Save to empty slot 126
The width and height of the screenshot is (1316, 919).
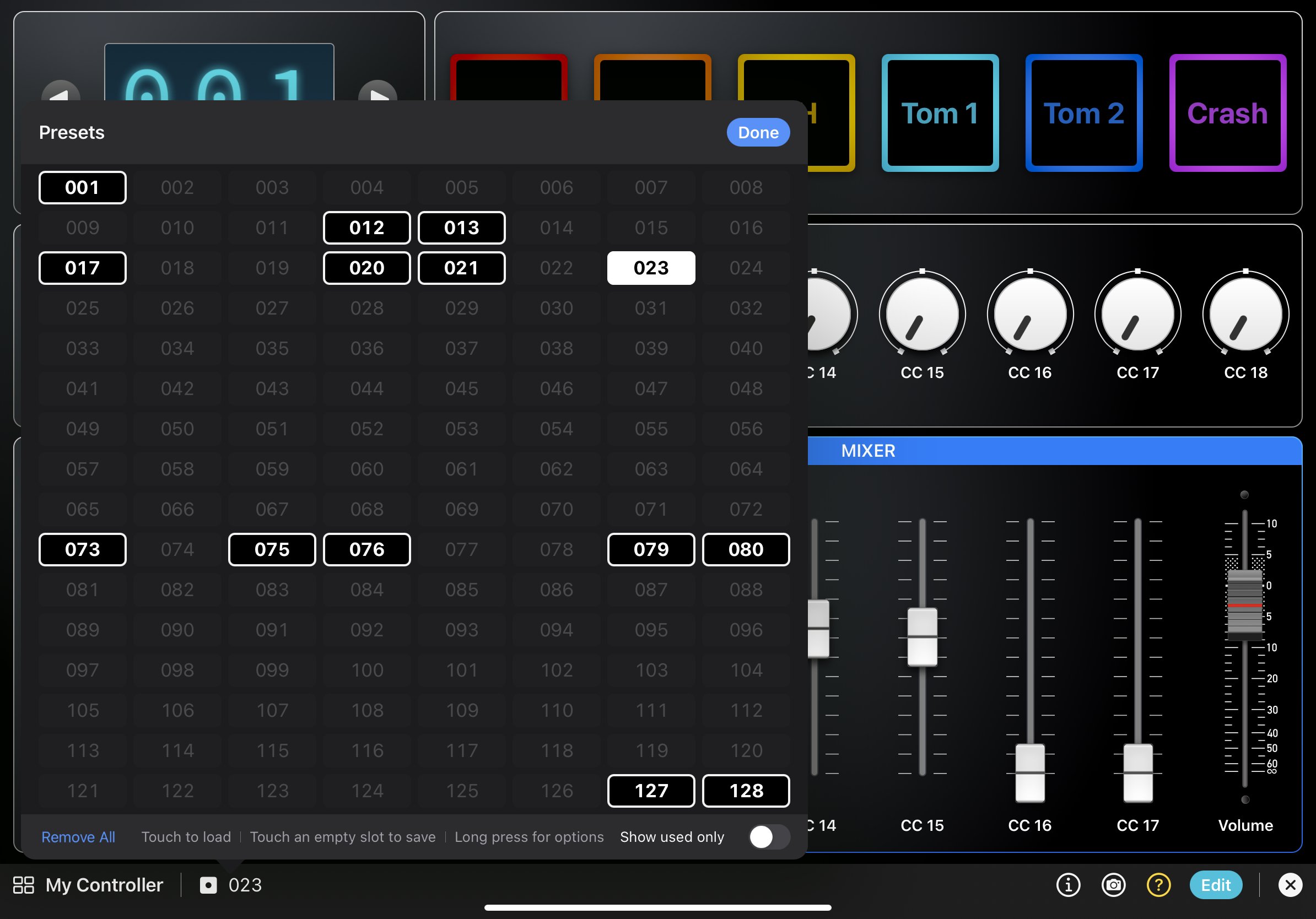(557, 791)
